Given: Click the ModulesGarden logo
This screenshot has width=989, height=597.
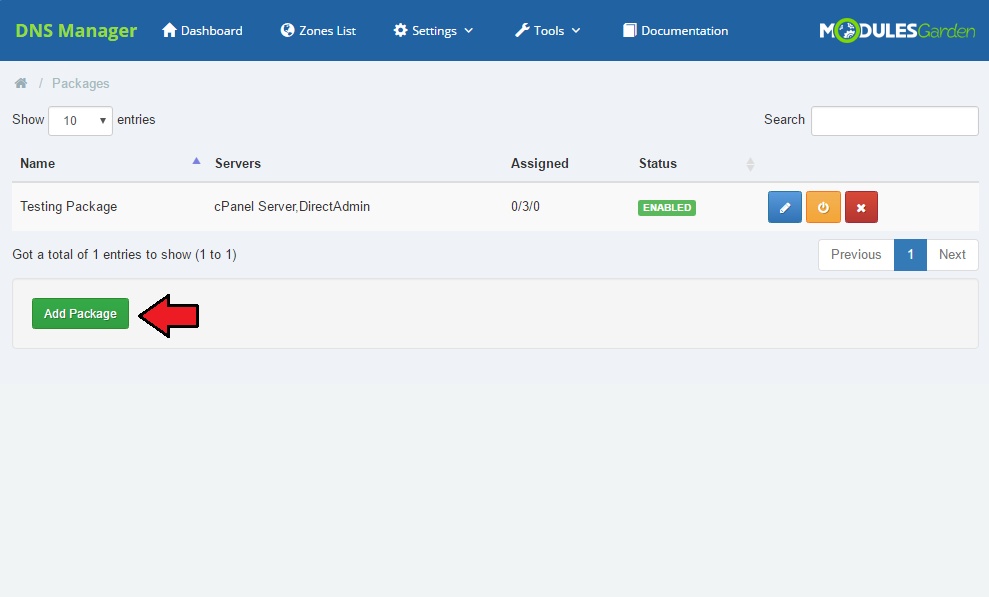Looking at the screenshot, I should pos(897,30).
